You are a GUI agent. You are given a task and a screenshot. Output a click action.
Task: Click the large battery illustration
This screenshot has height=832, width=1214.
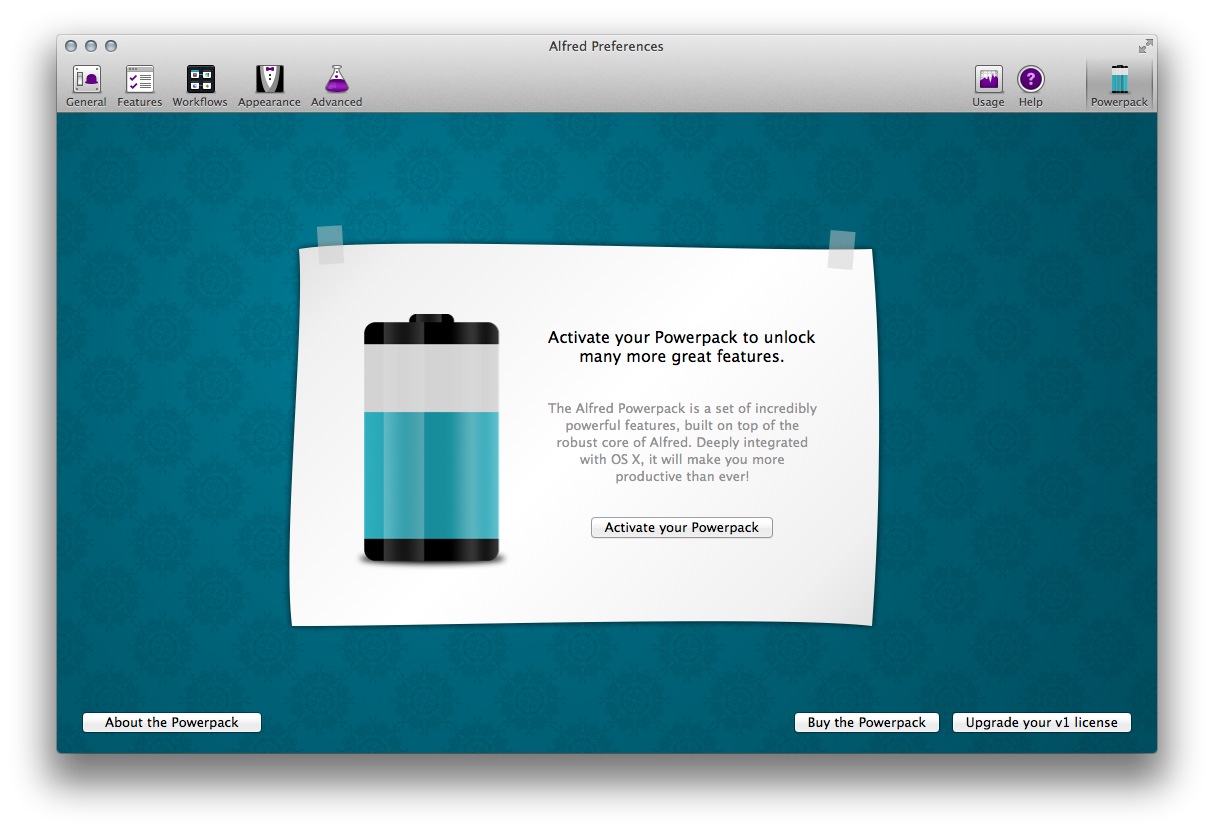(x=431, y=438)
